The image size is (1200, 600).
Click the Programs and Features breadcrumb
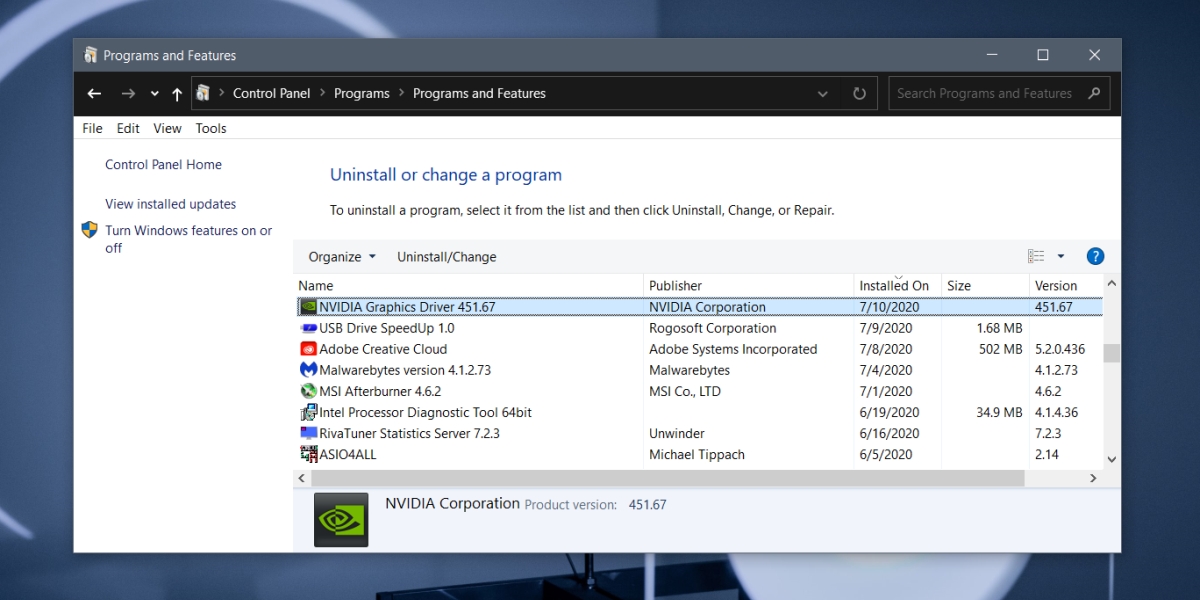479,93
